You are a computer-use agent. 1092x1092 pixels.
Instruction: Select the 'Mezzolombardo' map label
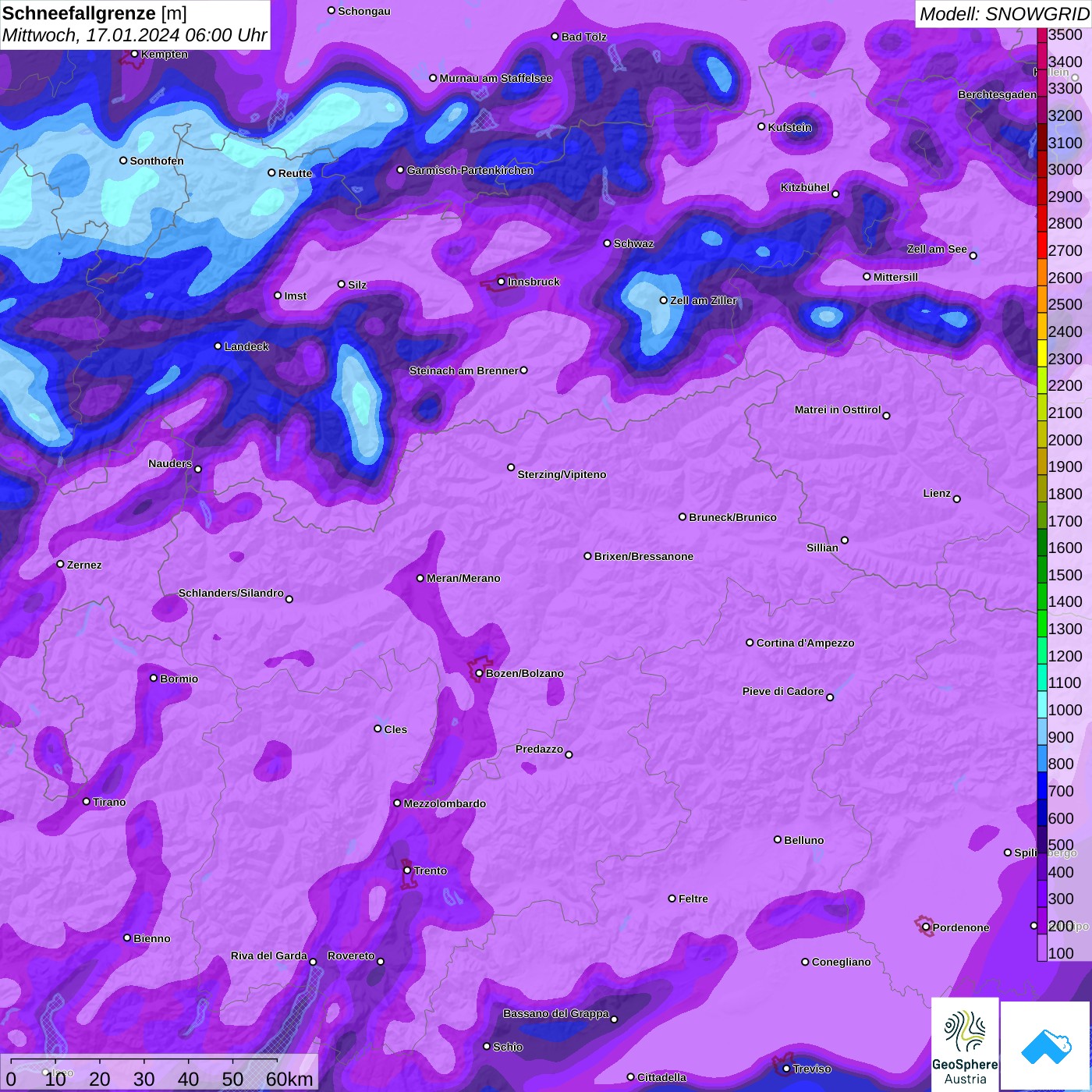(445, 803)
